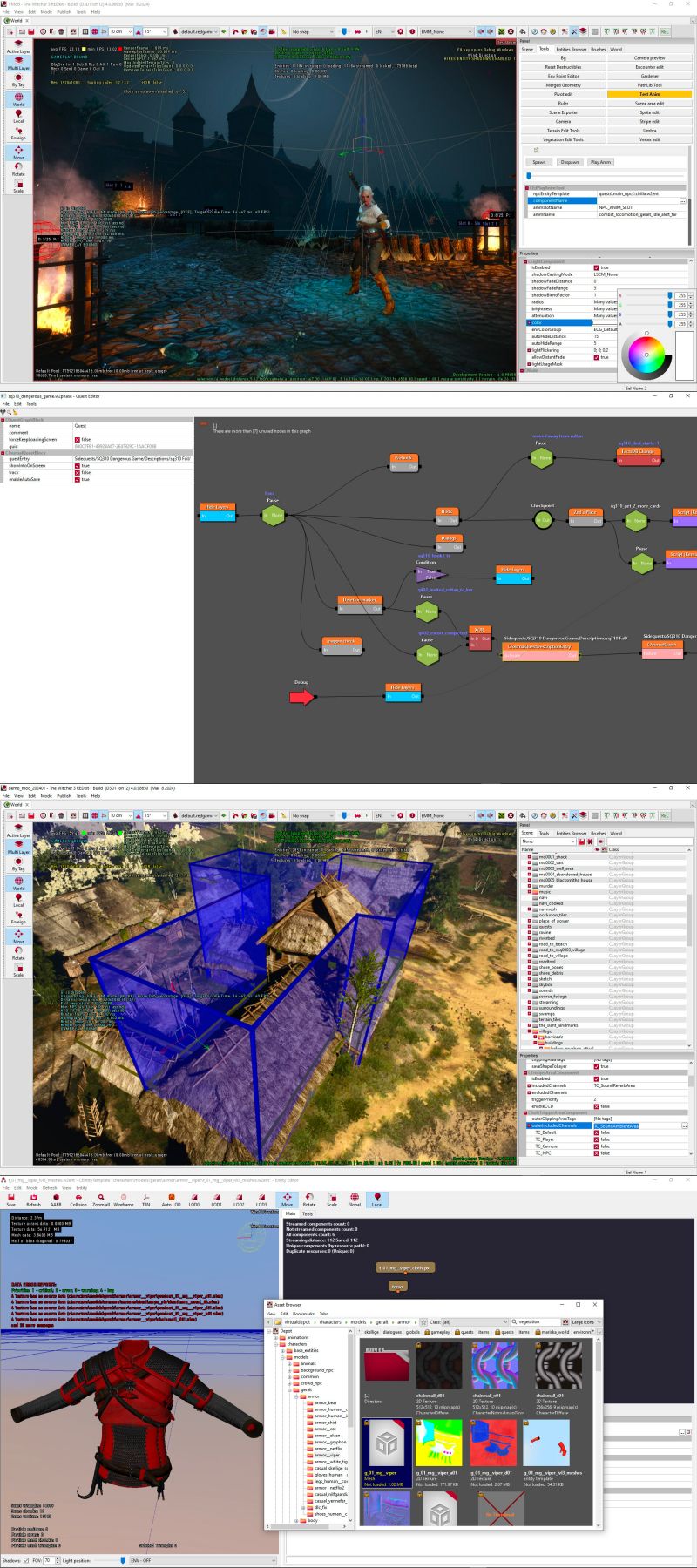Viewport: 697px width, 1568px height.
Task: Open Tools menu in Quest Editor
Action: point(31,404)
